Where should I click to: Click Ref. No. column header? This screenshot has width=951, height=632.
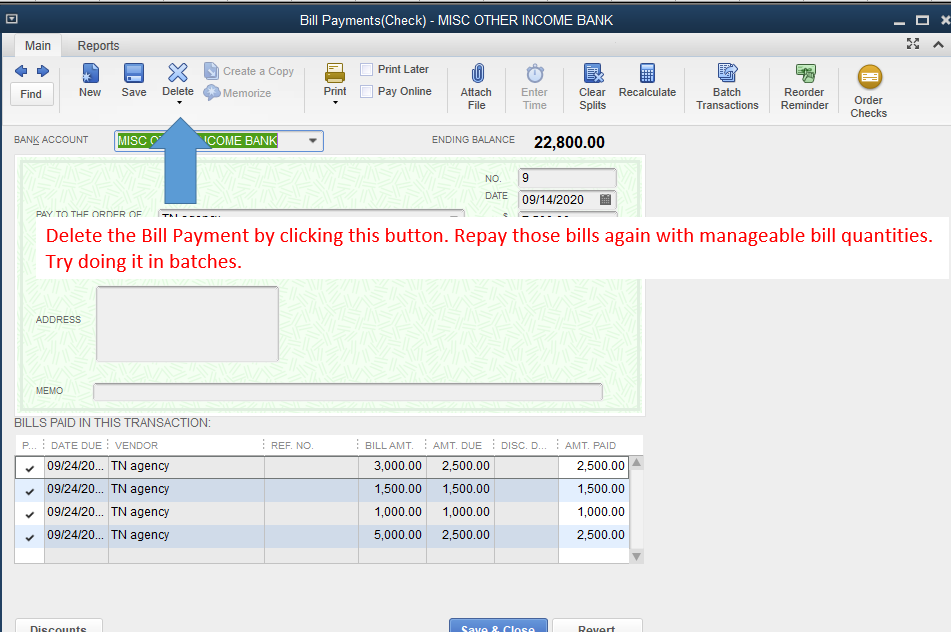(311, 445)
